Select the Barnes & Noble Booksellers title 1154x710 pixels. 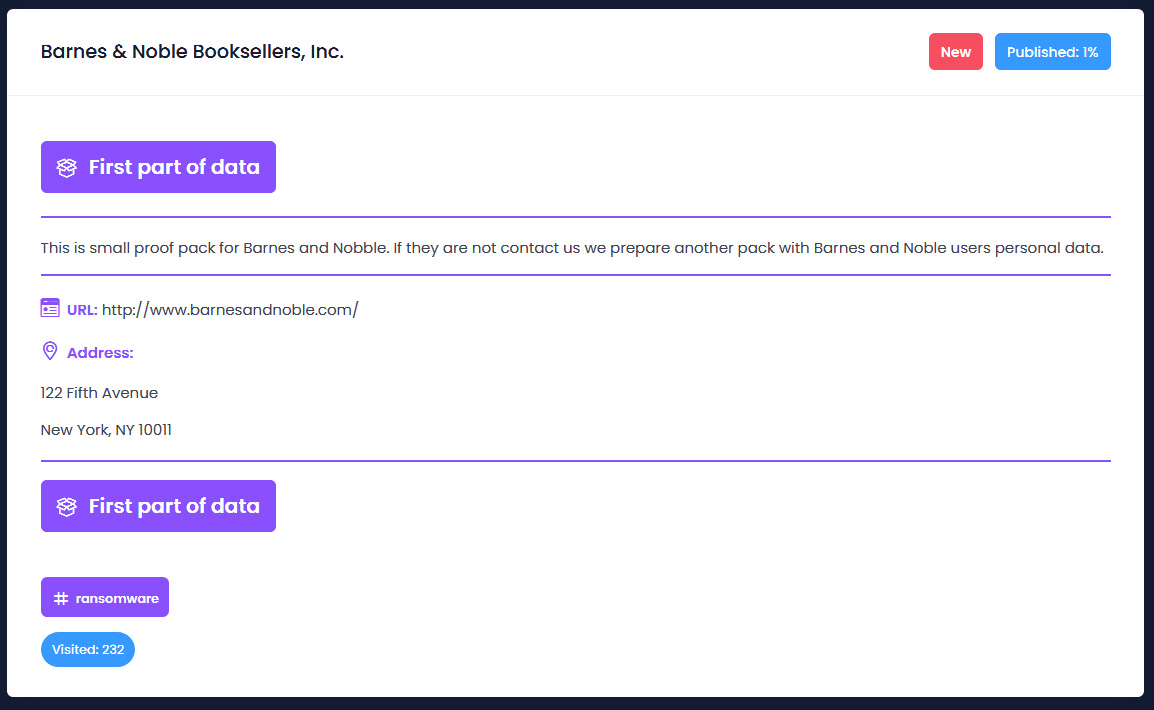coord(191,51)
